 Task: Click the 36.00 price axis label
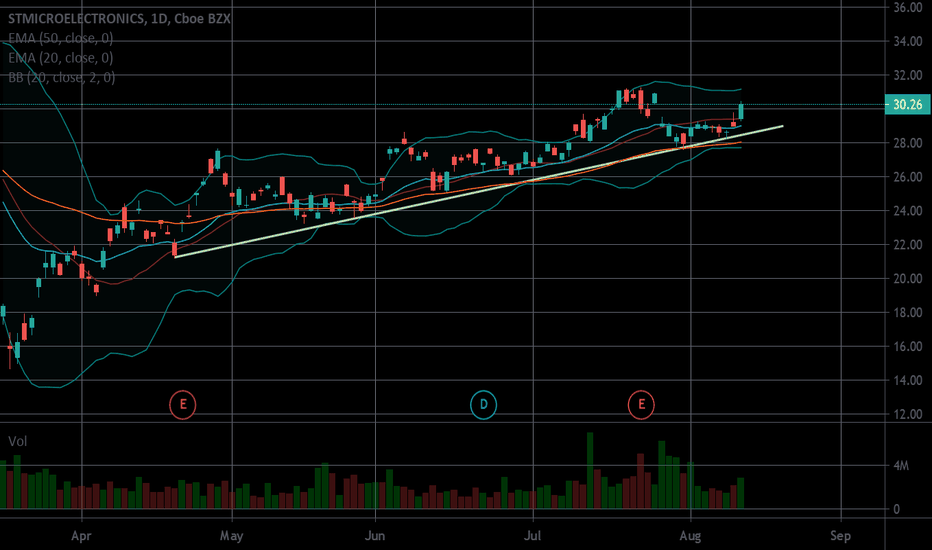[x=908, y=7]
